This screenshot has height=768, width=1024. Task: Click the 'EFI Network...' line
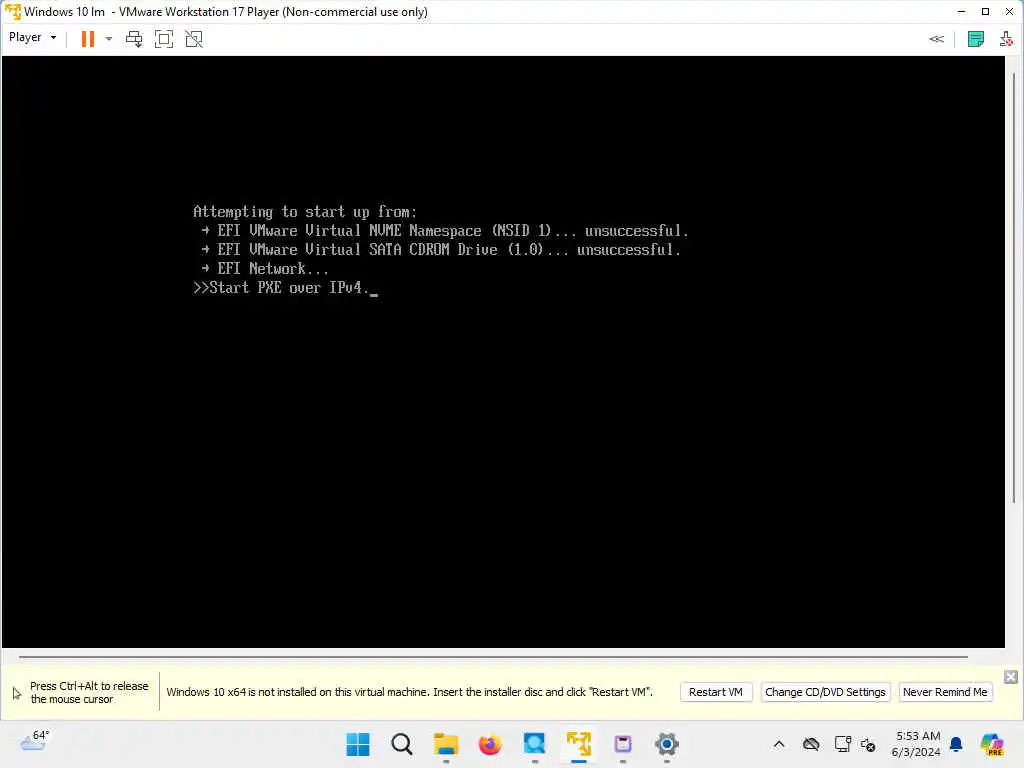(x=264, y=269)
